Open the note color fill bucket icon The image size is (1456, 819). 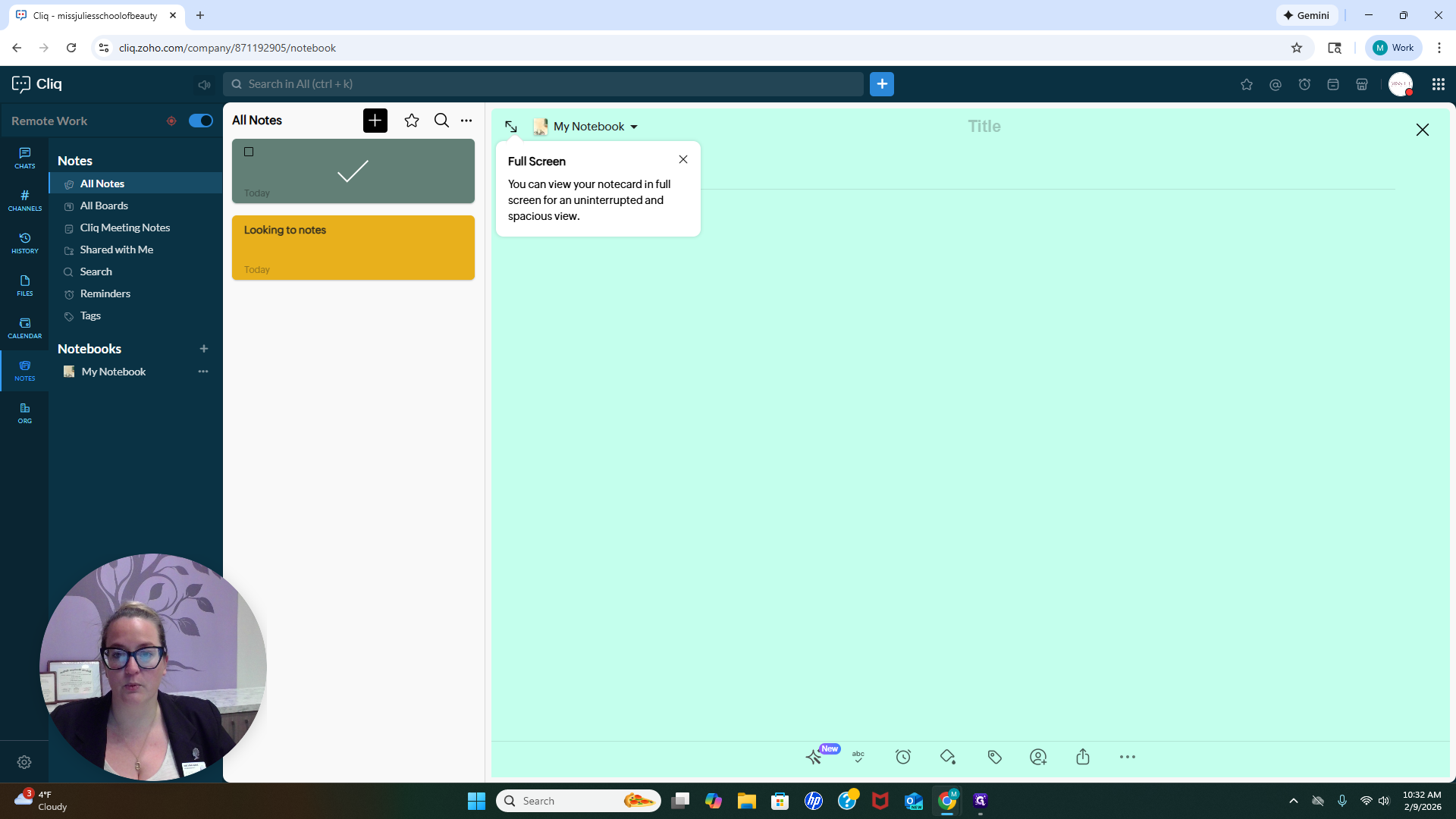pos(948,757)
